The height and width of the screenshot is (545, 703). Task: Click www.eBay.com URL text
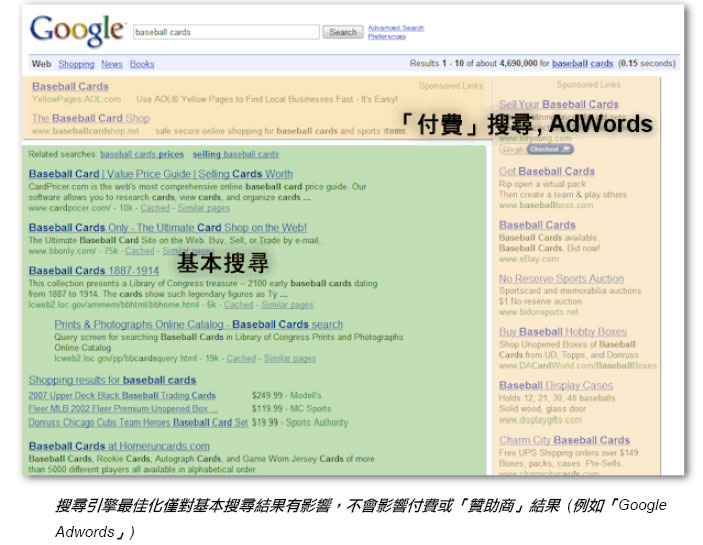coord(529,259)
